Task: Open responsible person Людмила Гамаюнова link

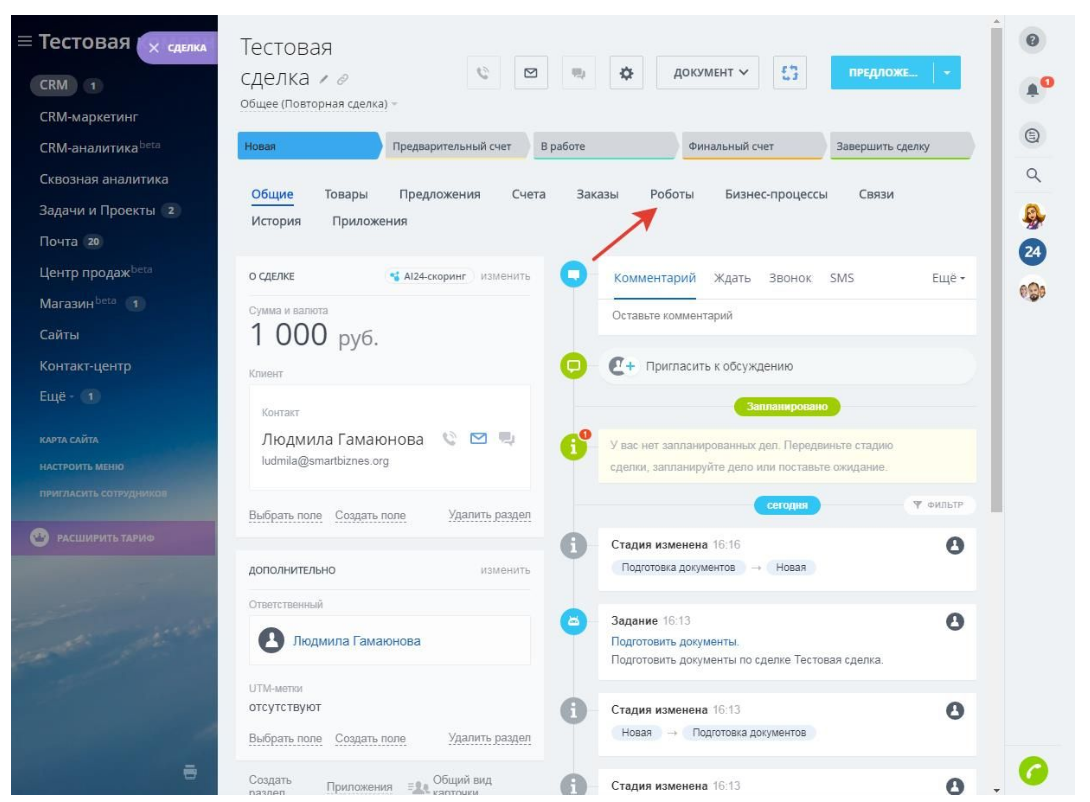Action: 356,641
